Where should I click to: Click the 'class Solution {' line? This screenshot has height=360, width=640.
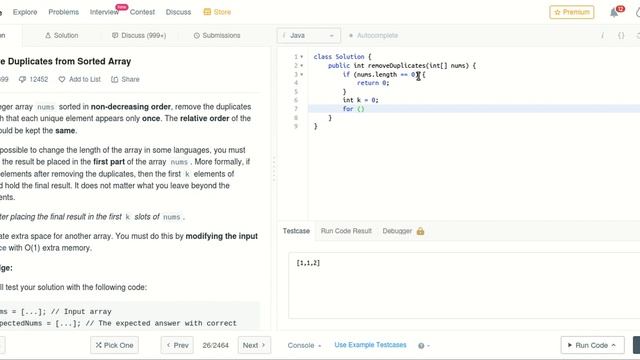tap(342, 57)
